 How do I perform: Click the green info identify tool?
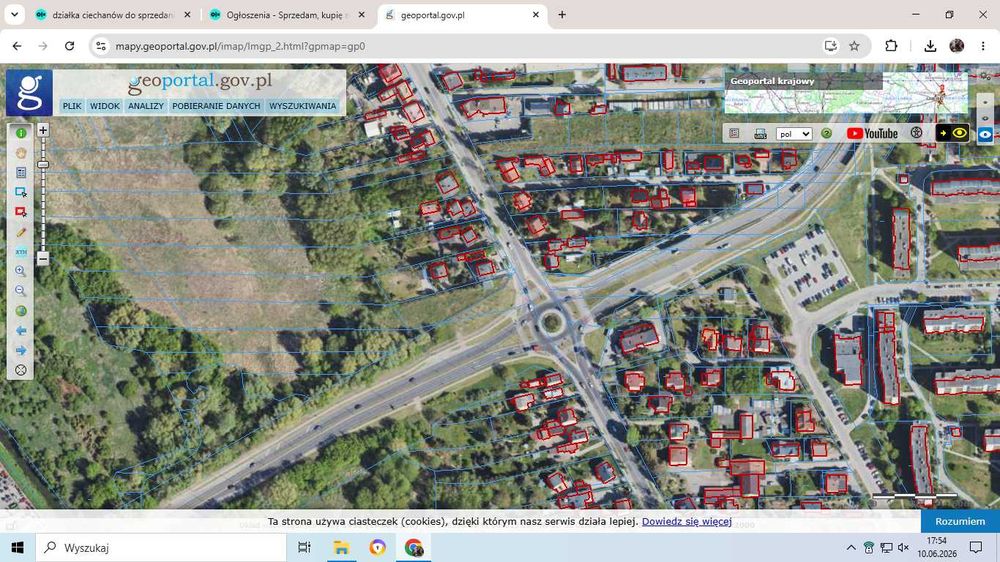coord(21,133)
